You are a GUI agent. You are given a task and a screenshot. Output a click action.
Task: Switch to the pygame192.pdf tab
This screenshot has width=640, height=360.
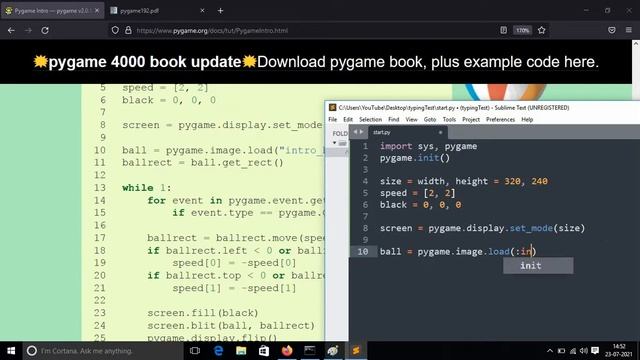(157, 11)
